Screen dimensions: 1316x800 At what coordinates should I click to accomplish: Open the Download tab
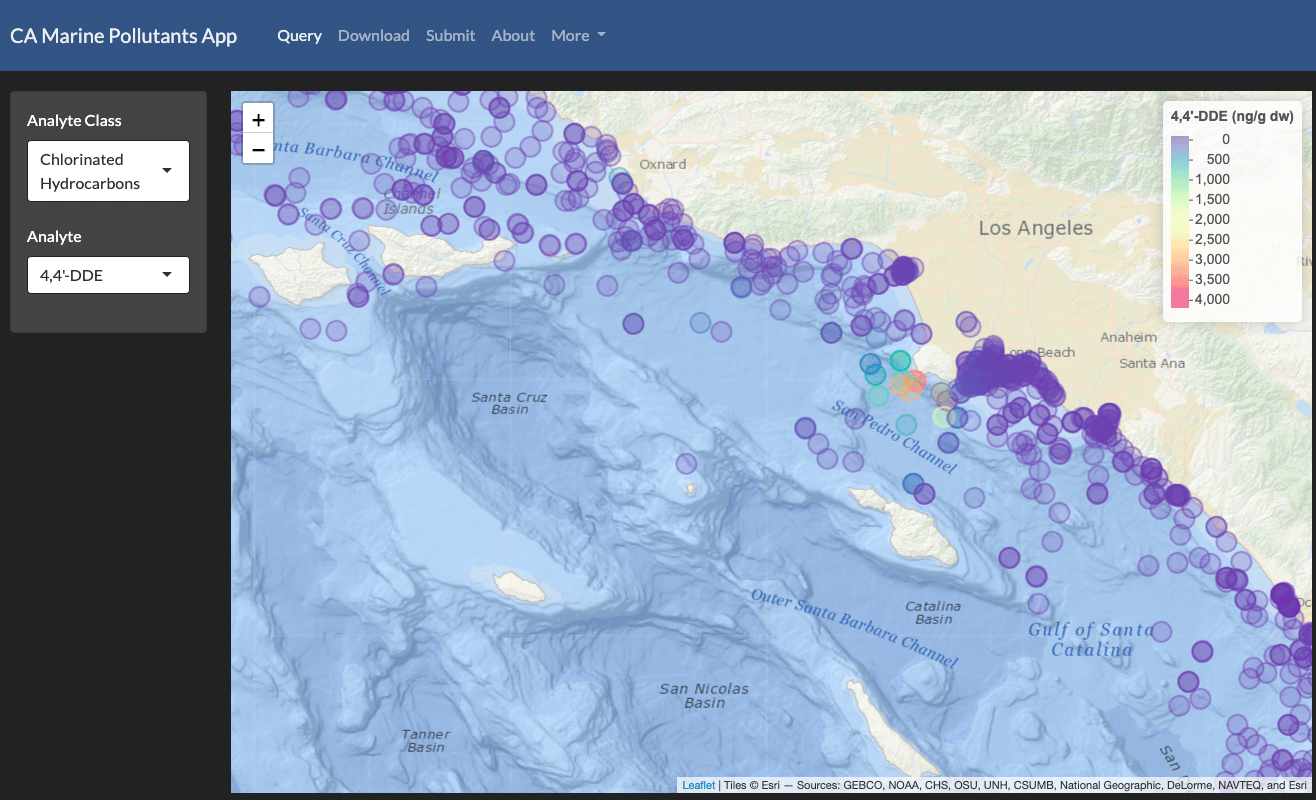click(373, 35)
